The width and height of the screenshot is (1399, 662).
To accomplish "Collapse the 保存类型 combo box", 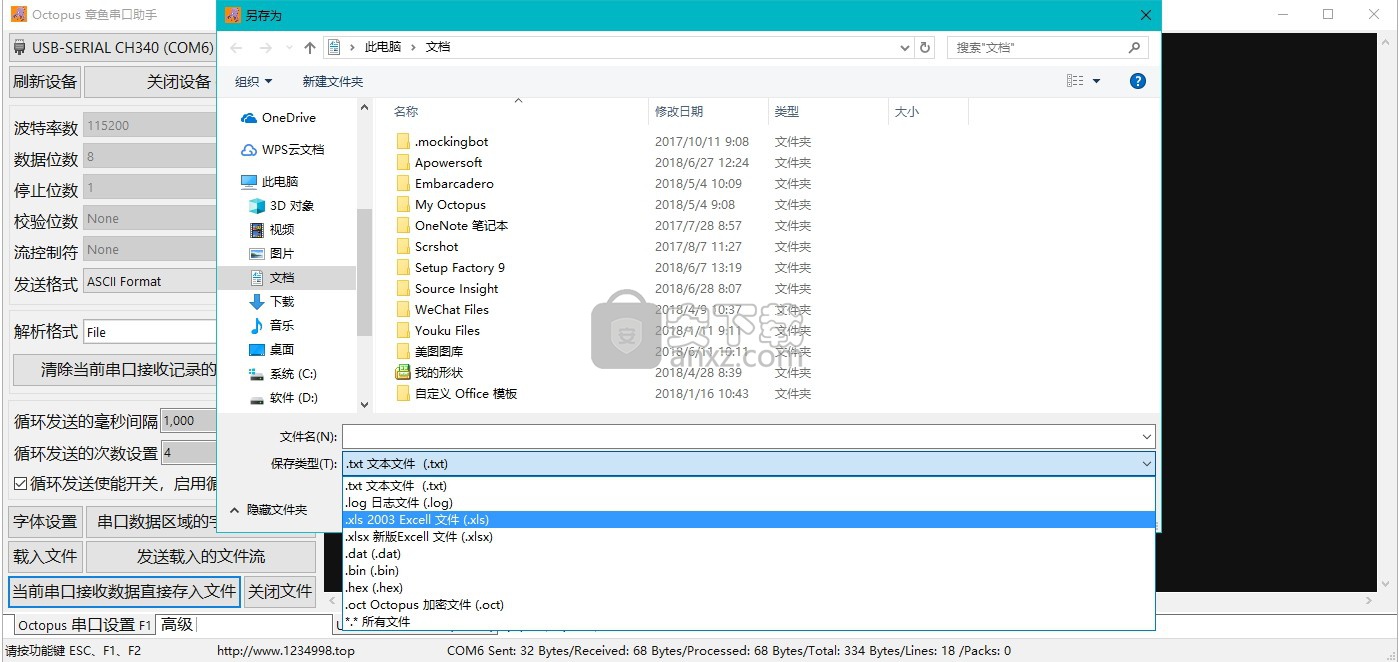I will click(x=1146, y=463).
